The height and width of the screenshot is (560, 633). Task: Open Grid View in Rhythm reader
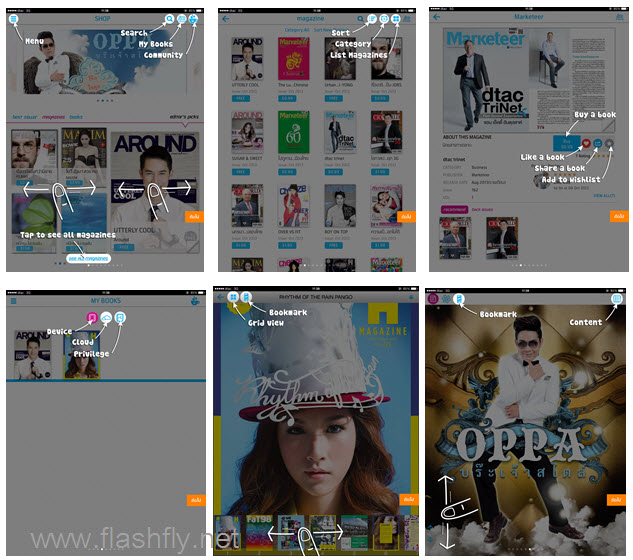coord(233,298)
